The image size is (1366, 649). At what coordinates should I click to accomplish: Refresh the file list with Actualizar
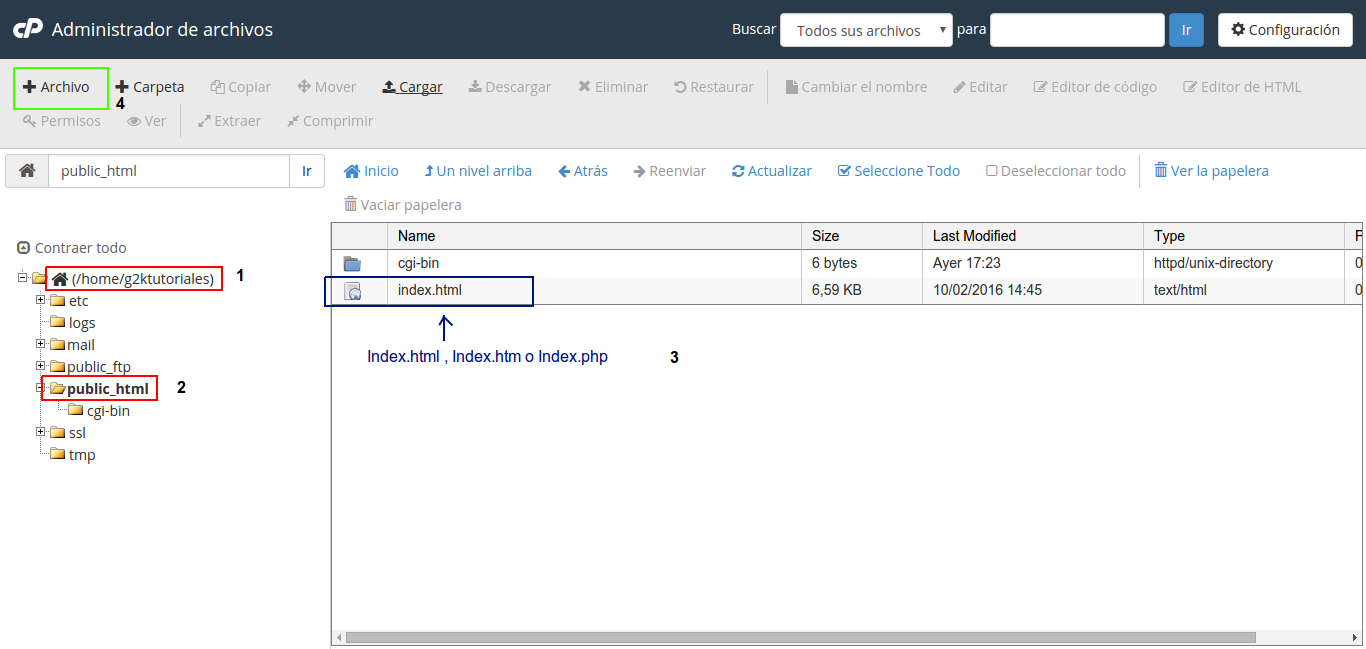[771, 171]
